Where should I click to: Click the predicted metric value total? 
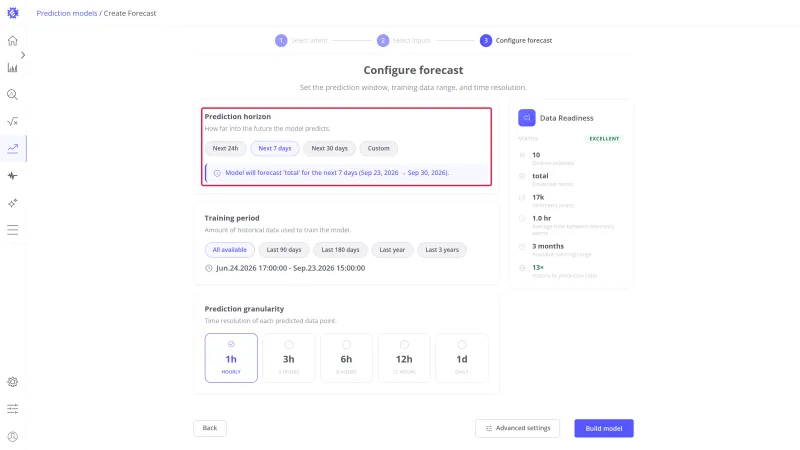coord(540,176)
